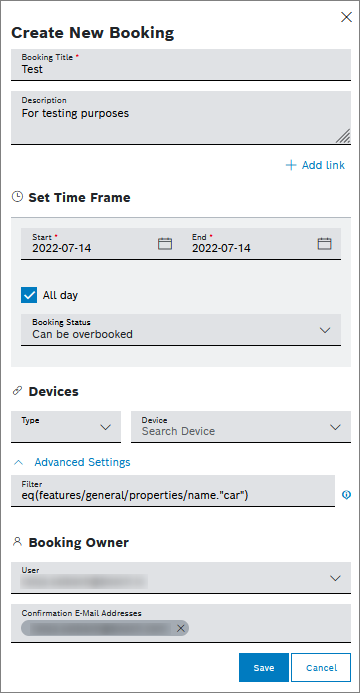Open the Search Device dropdown

[x=241, y=426]
